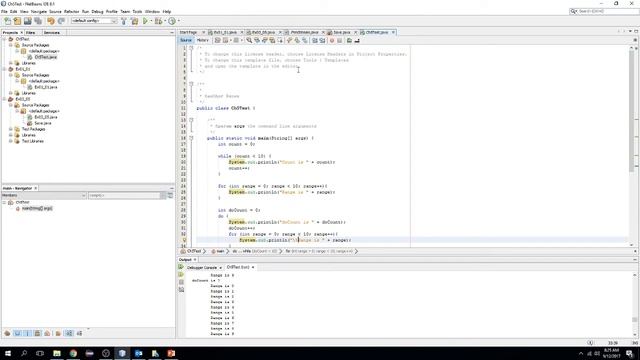Toggle Show Inherited Members in Navigator

coord(7,333)
